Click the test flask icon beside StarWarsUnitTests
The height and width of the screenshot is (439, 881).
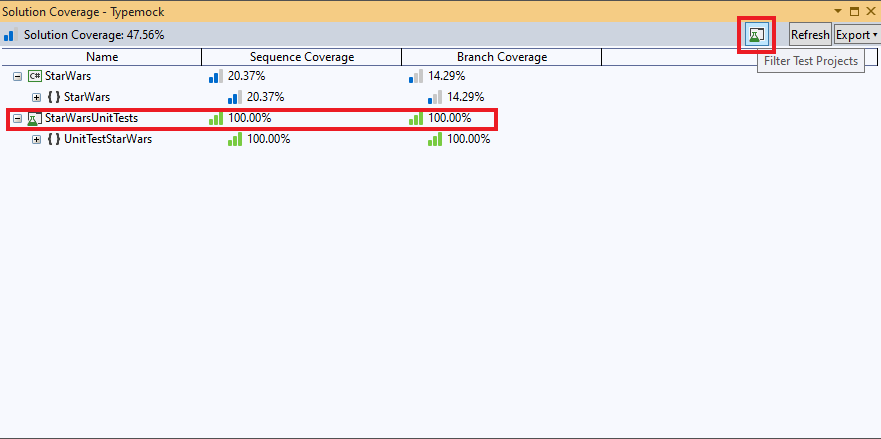(x=34, y=118)
